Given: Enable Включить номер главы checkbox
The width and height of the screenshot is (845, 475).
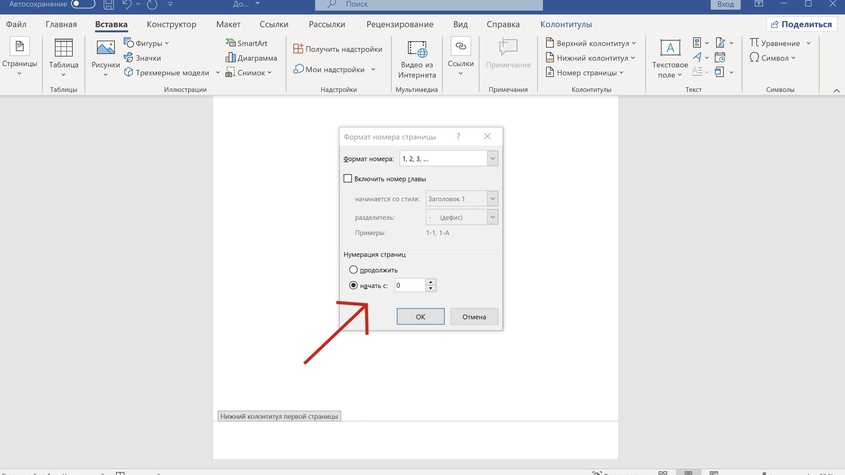Looking at the screenshot, I should coord(348,178).
